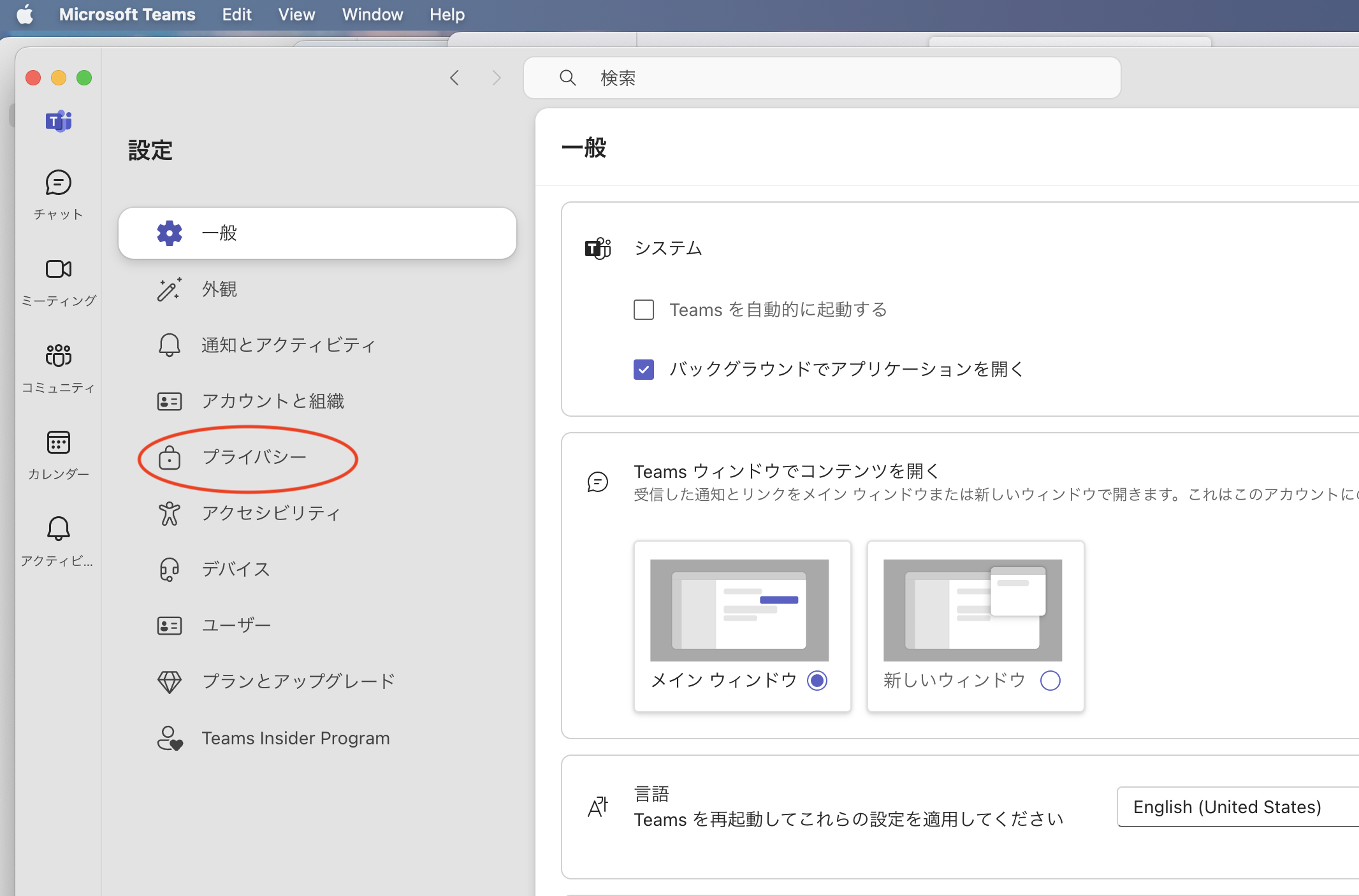This screenshot has width=1359, height=896.
Task: Open the ミーティング (Meeting) camera icon
Action: click(x=58, y=270)
